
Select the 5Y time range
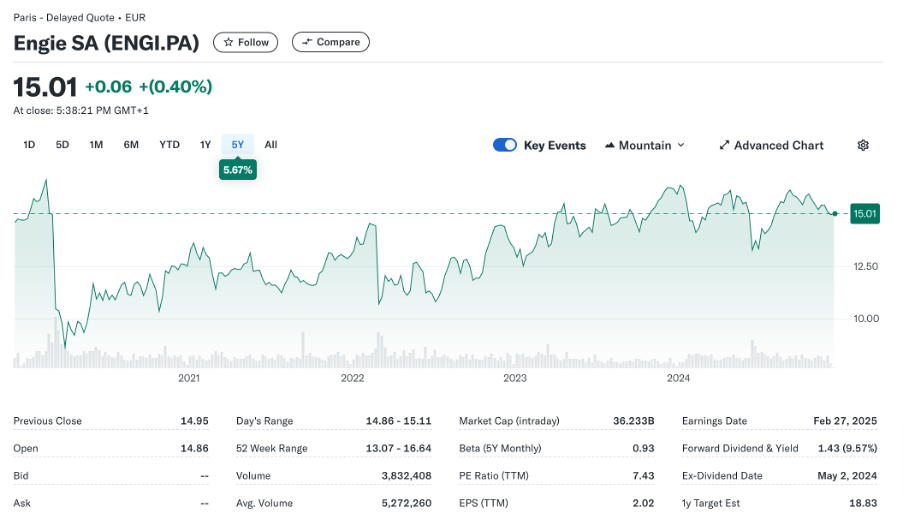click(237, 145)
